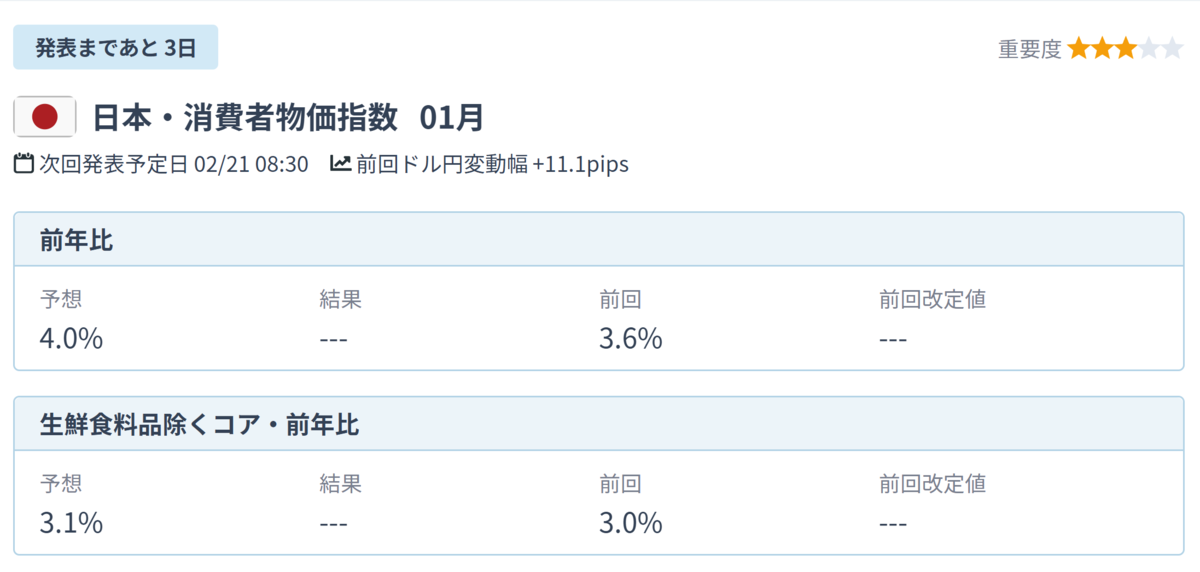
Task: Click the second orange importance star
Action: click(1102, 48)
